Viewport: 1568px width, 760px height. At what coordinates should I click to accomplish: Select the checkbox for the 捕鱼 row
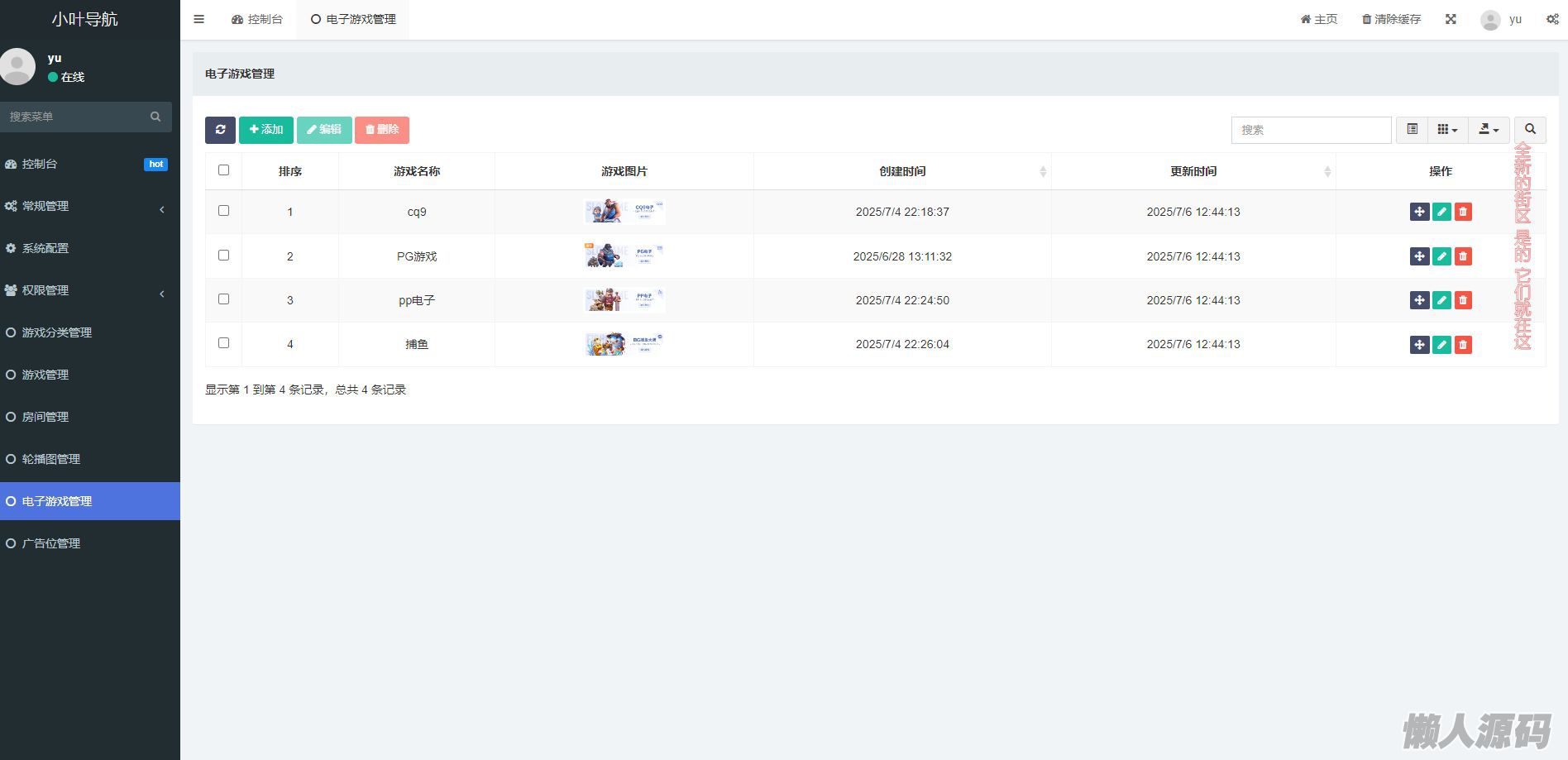[x=223, y=343]
